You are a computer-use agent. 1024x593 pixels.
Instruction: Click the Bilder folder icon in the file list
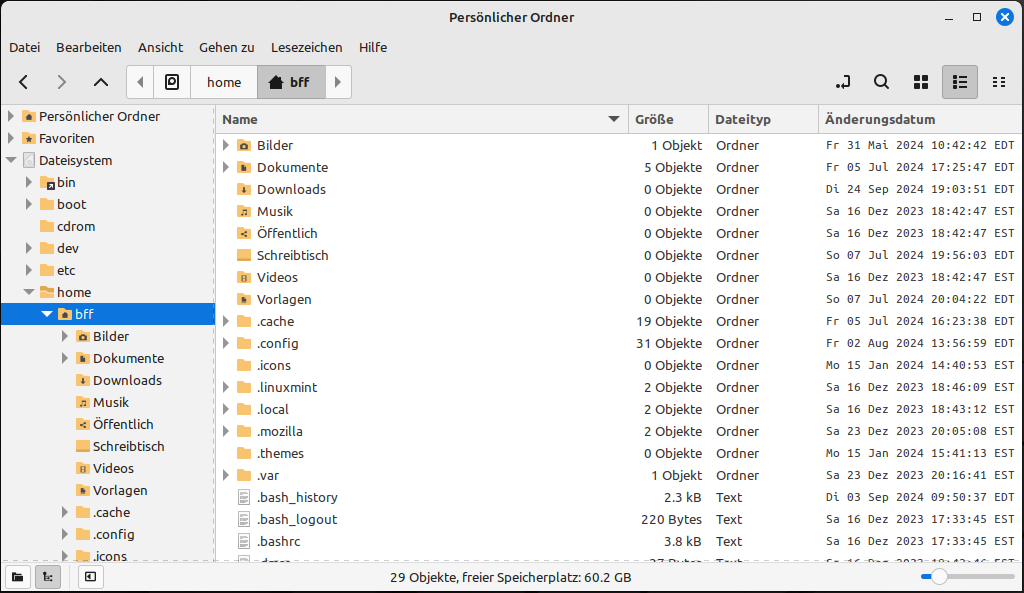pos(244,146)
